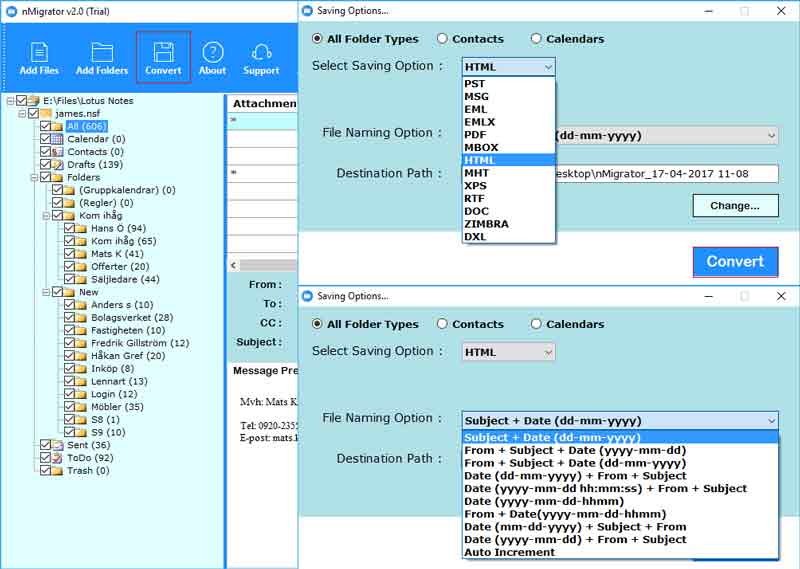Click the Möbler (35) folder icon
Screen dimensions: 800x569
81,407
